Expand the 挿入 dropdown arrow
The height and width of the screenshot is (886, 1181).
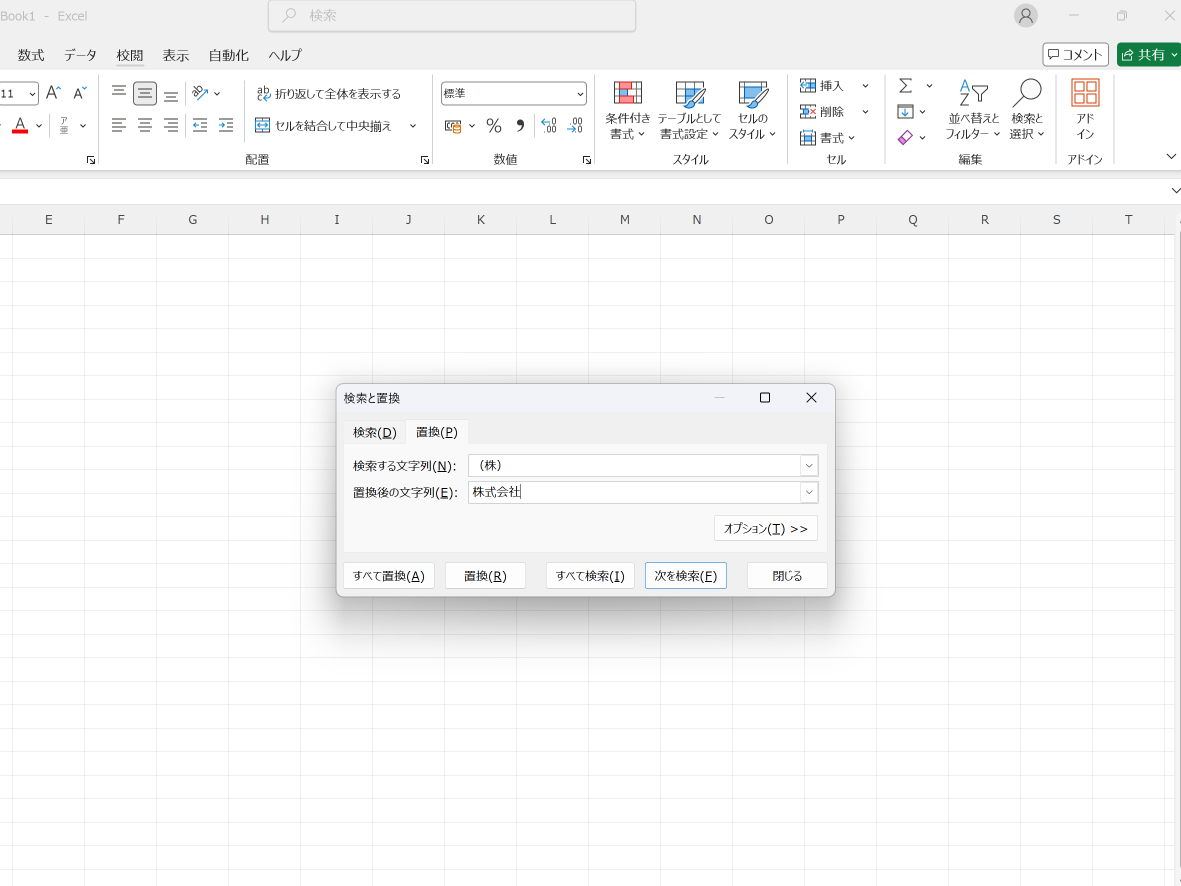click(865, 86)
